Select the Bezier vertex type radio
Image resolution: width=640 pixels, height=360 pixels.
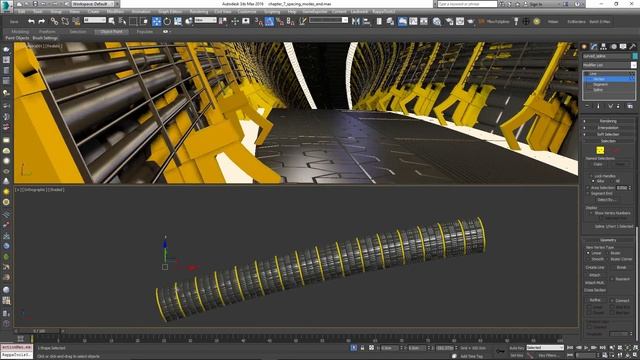[x=608, y=253]
